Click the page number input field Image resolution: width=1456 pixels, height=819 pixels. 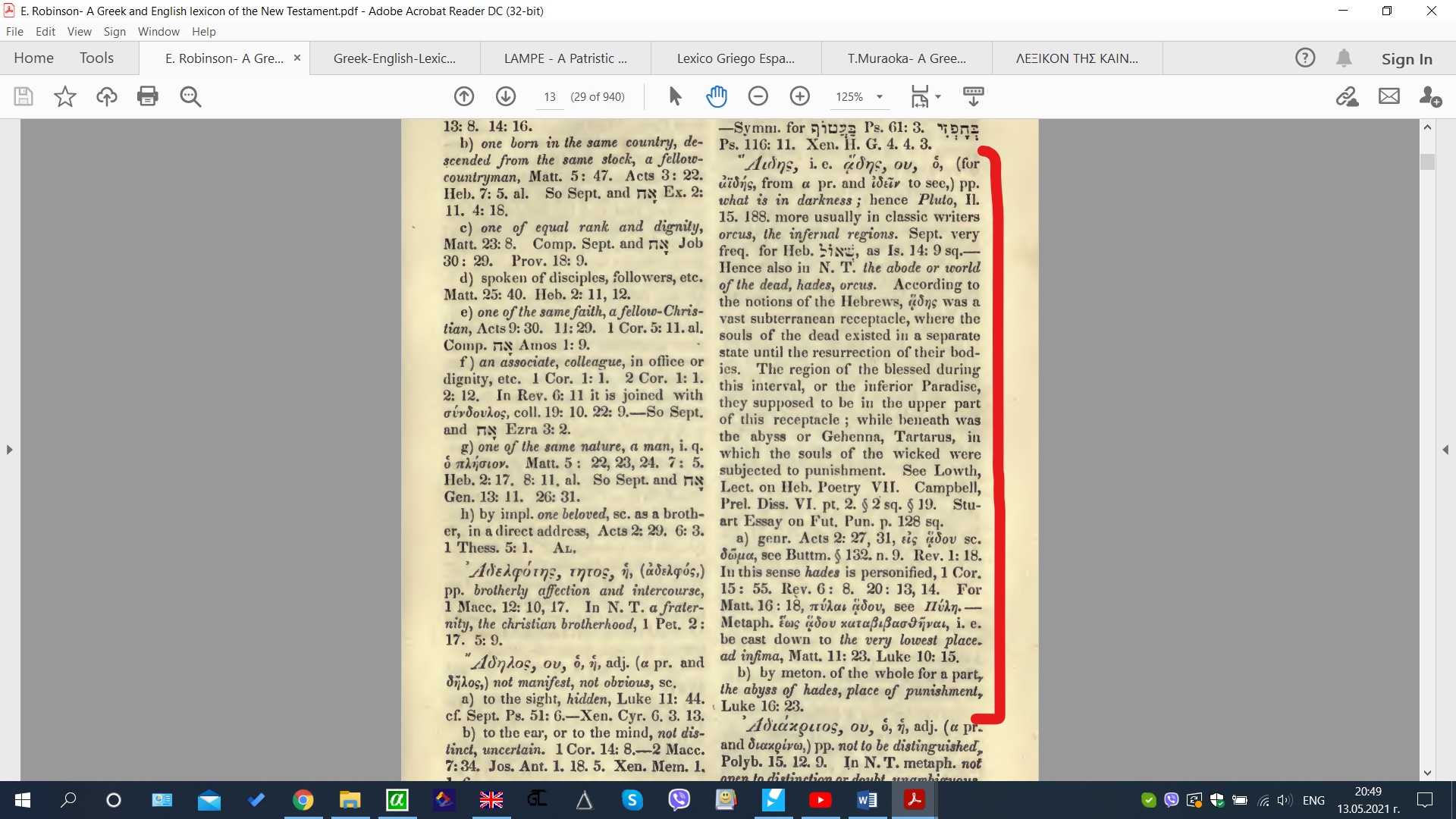point(550,96)
